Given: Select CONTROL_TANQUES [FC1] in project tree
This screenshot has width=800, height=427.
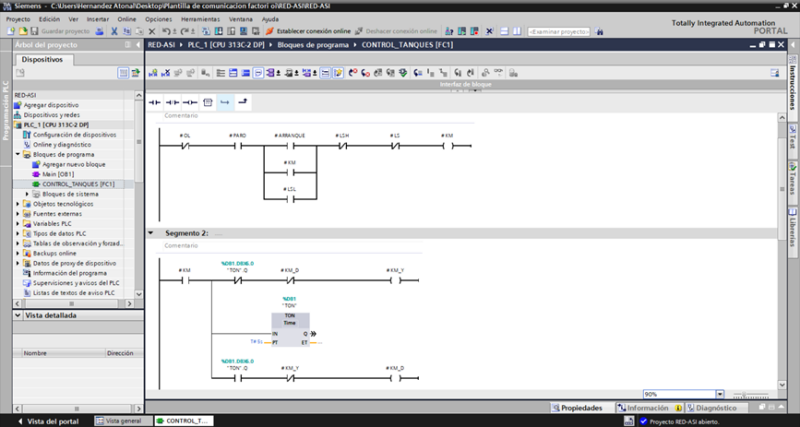Looking at the screenshot, I should tap(78, 184).
